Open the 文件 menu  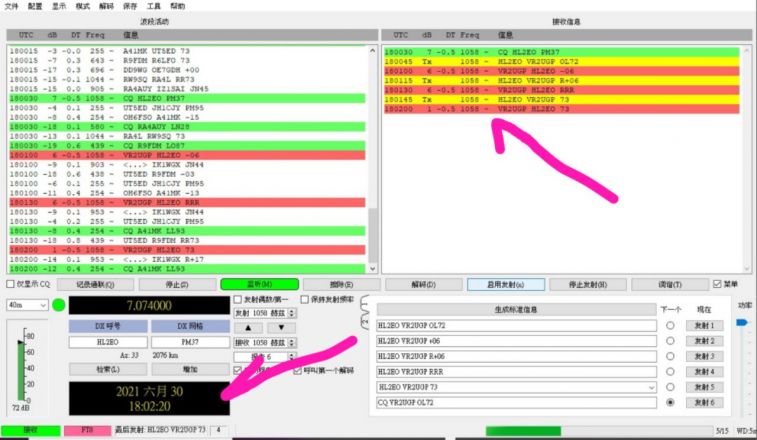pyautogui.click(x=11, y=6)
